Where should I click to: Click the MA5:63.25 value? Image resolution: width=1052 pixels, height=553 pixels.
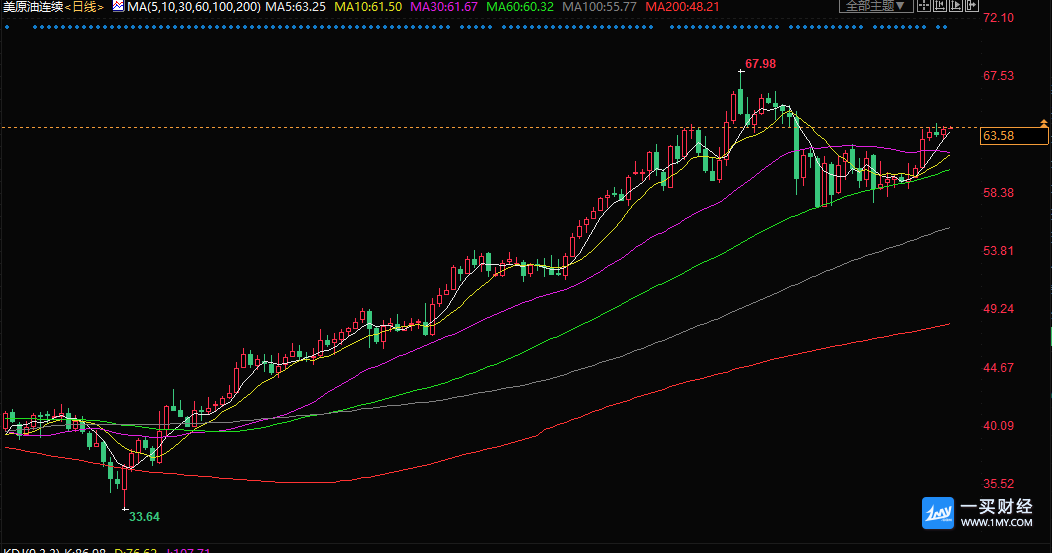[x=296, y=7]
